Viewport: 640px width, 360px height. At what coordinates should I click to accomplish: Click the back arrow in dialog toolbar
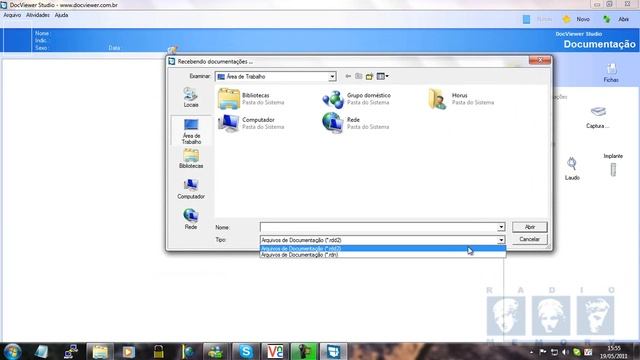point(348,76)
